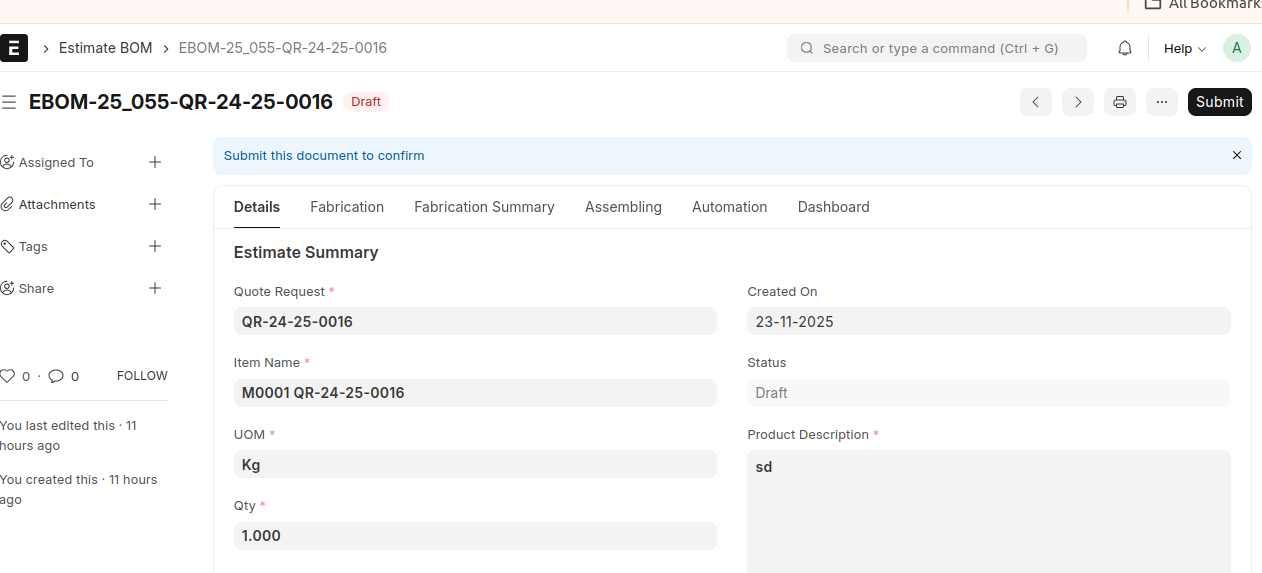Screen dimensions: 1262x573
Task: Click the print icon button
Action: pos(1120,102)
